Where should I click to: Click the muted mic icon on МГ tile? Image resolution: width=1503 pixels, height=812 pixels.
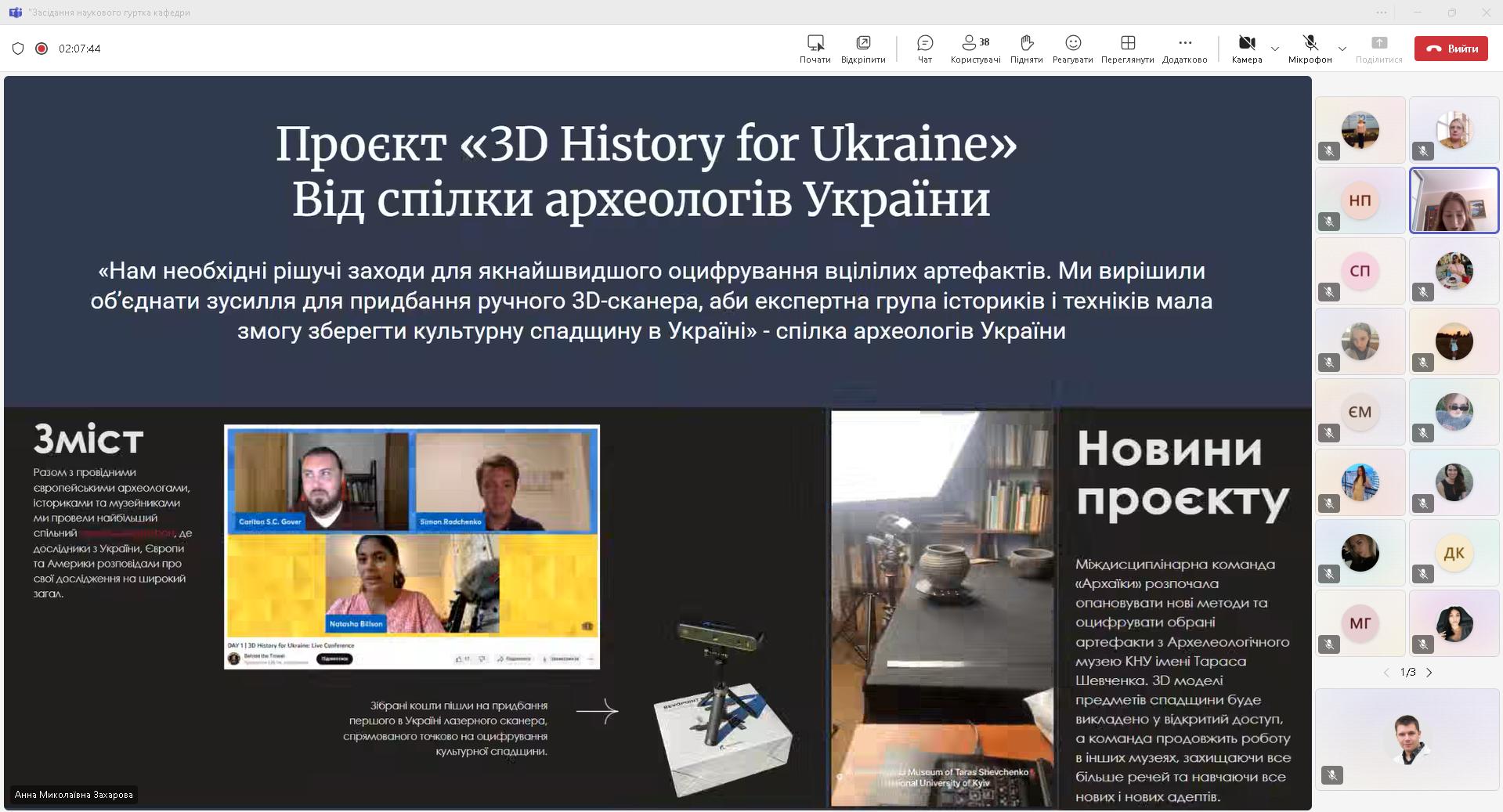[x=1329, y=644]
